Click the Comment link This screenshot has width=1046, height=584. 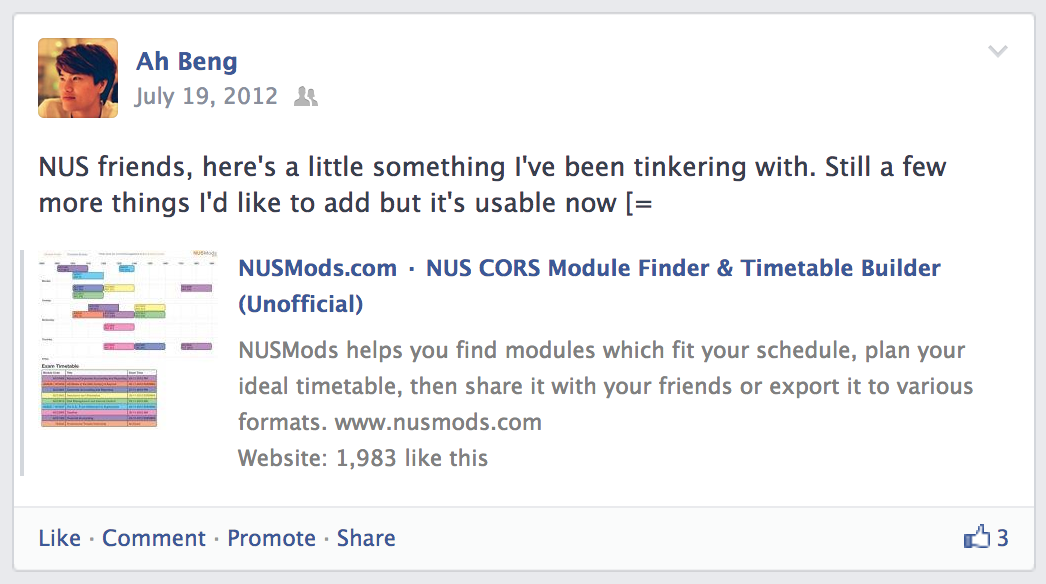153,538
